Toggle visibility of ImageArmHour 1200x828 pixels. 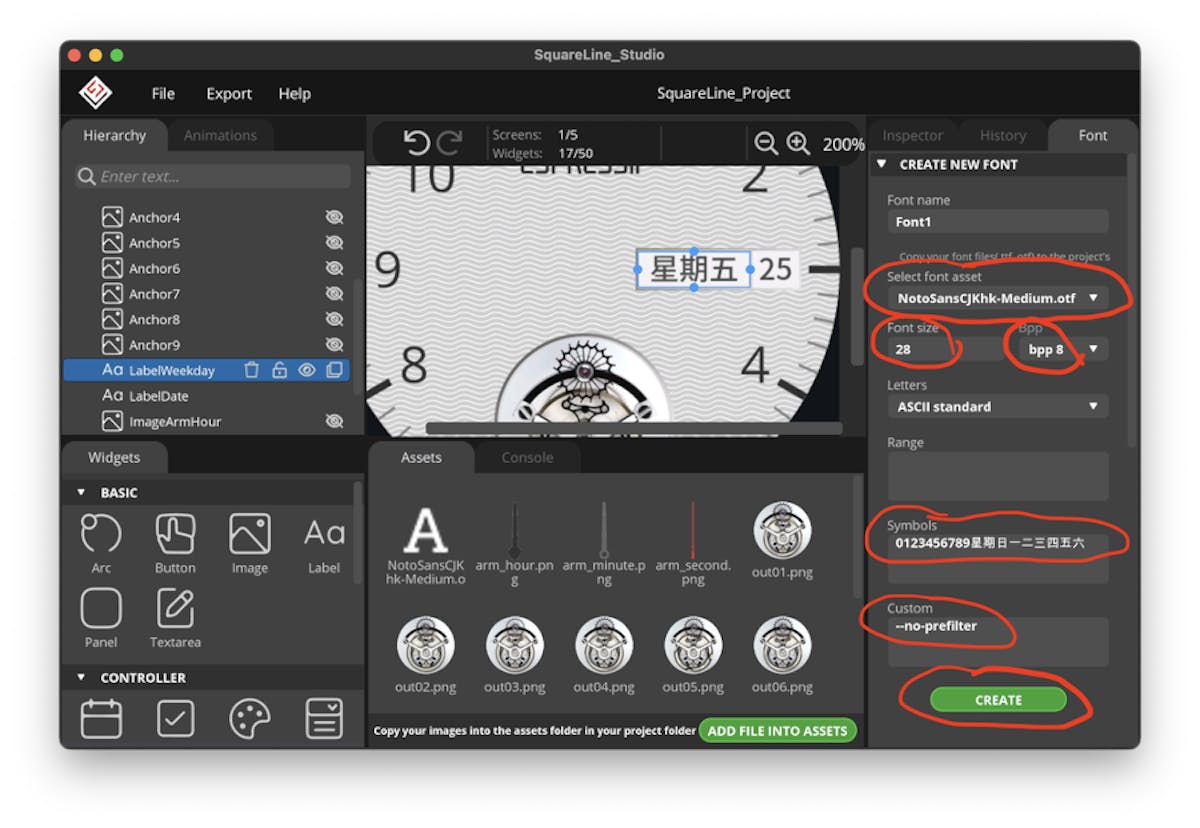coord(334,421)
